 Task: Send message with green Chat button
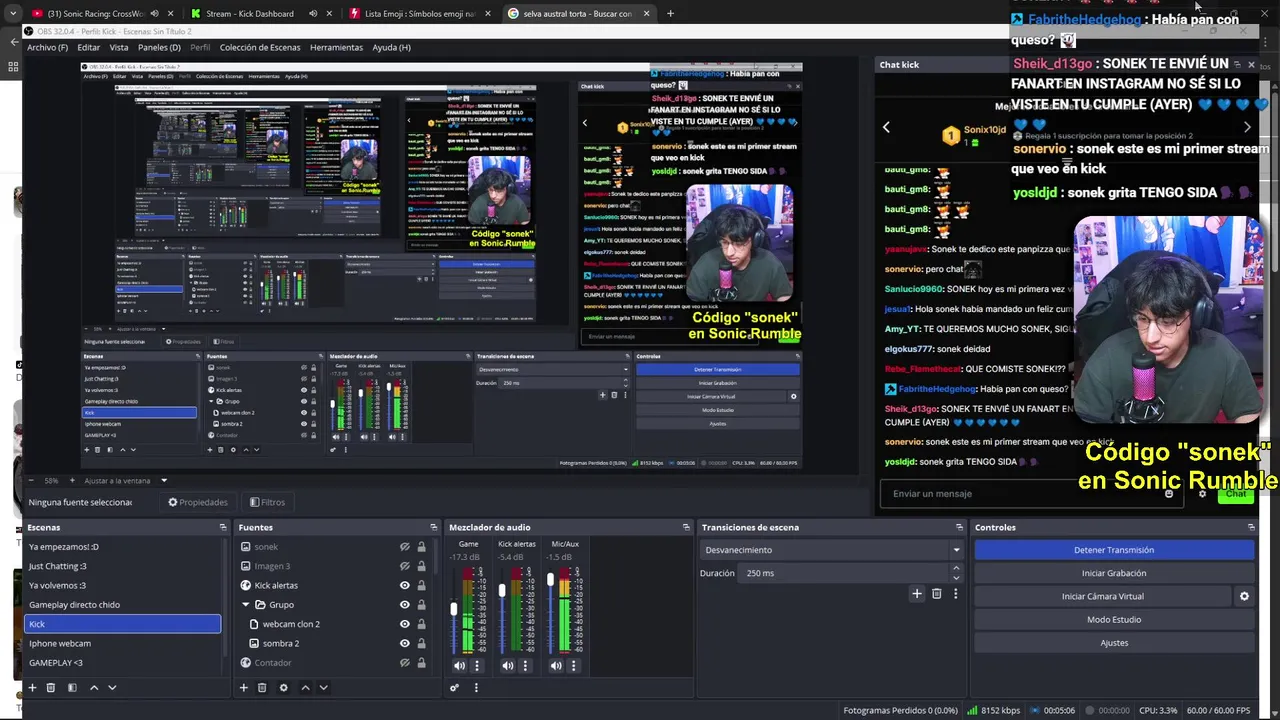pos(1236,493)
